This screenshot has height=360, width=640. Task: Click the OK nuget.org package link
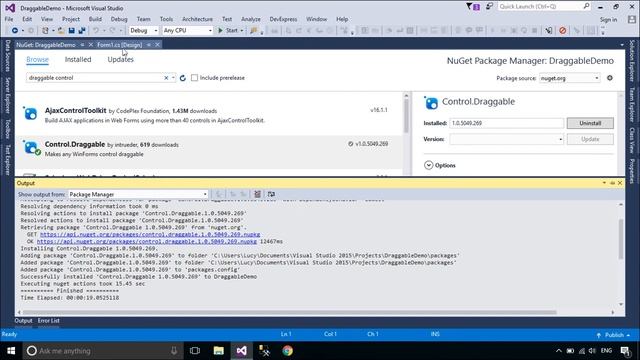pos(147,241)
